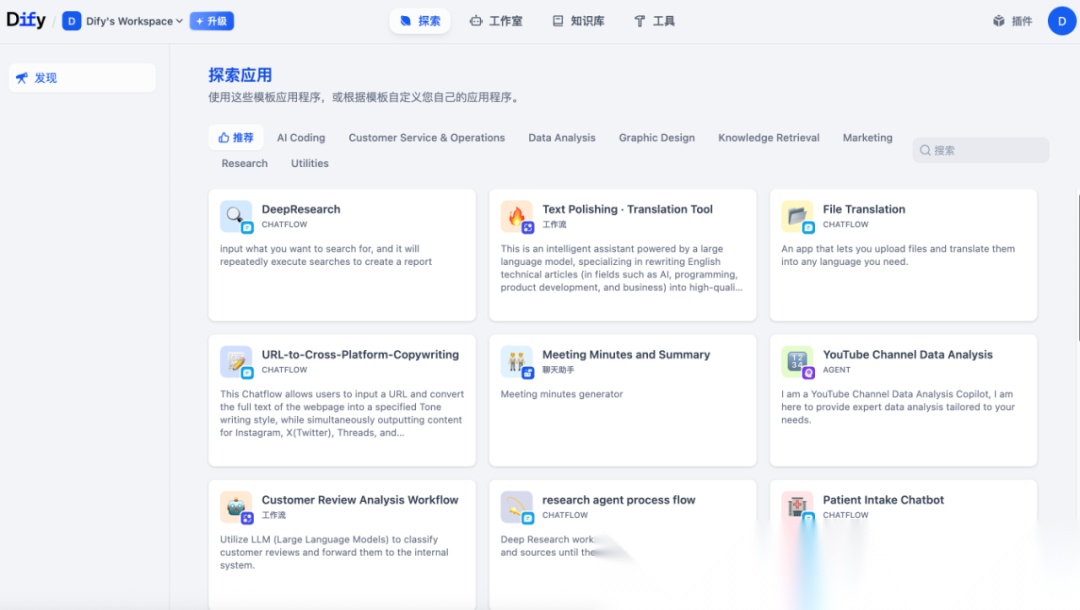Filter by Utilities category
Viewport: 1080px width, 610px height.
click(309, 163)
